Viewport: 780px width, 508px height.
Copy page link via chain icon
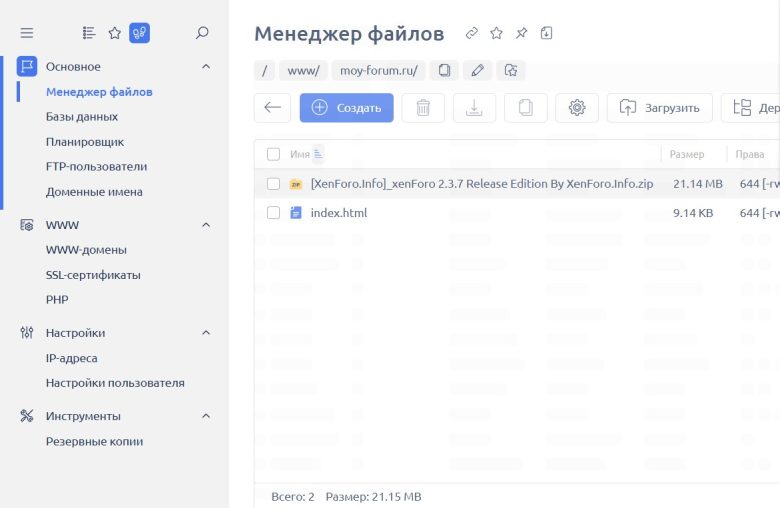click(x=472, y=33)
